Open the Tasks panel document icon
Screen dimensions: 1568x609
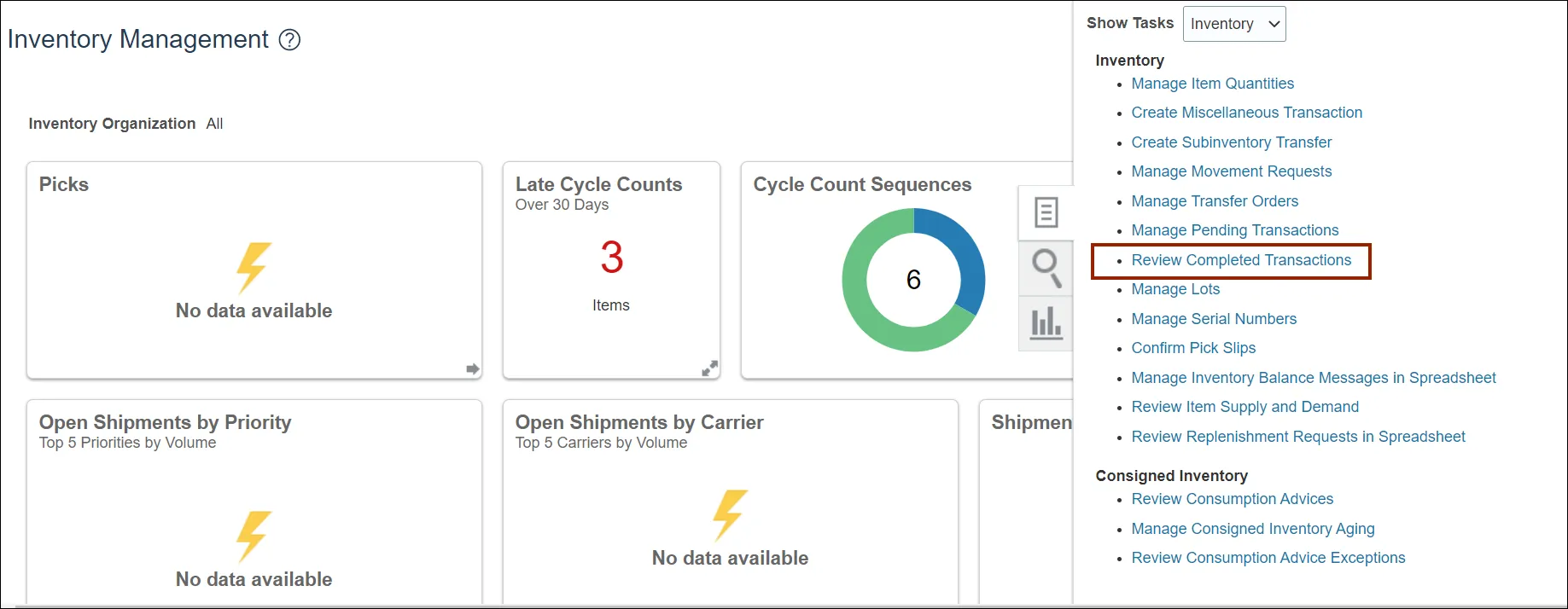[1046, 212]
